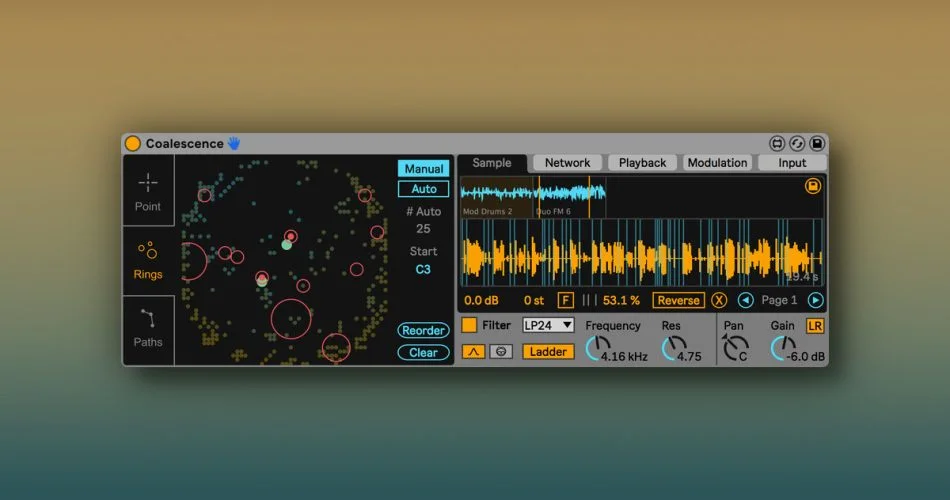Screen dimensions: 950x500
Task: Toggle the Reverse button
Action: [679, 300]
